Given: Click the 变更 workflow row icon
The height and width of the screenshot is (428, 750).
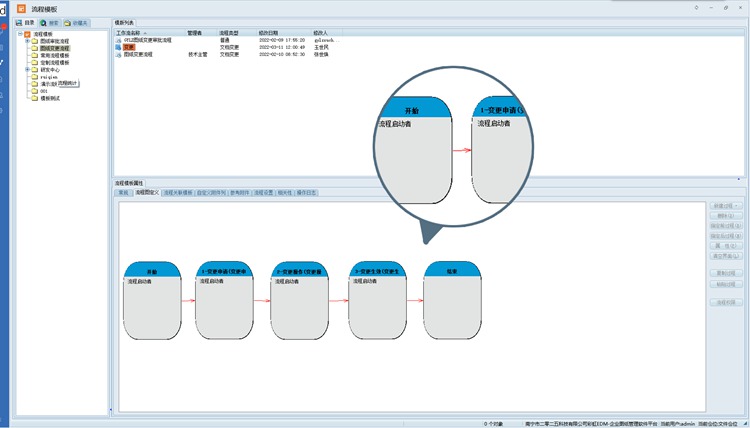Looking at the screenshot, I should [119, 47].
